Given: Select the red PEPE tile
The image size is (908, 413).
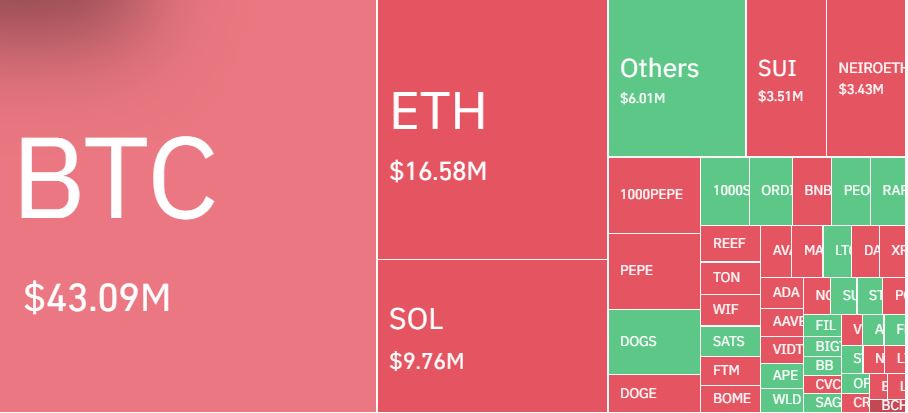Looking at the screenshot, I should tap(654, 271).
